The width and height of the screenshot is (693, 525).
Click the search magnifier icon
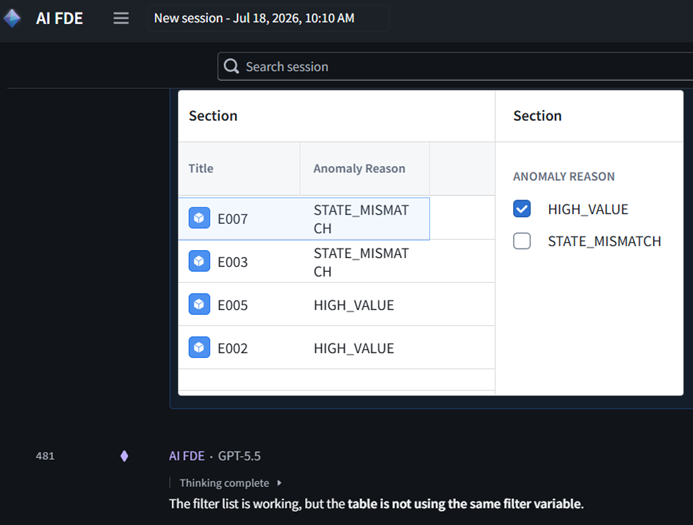point(231,66)
